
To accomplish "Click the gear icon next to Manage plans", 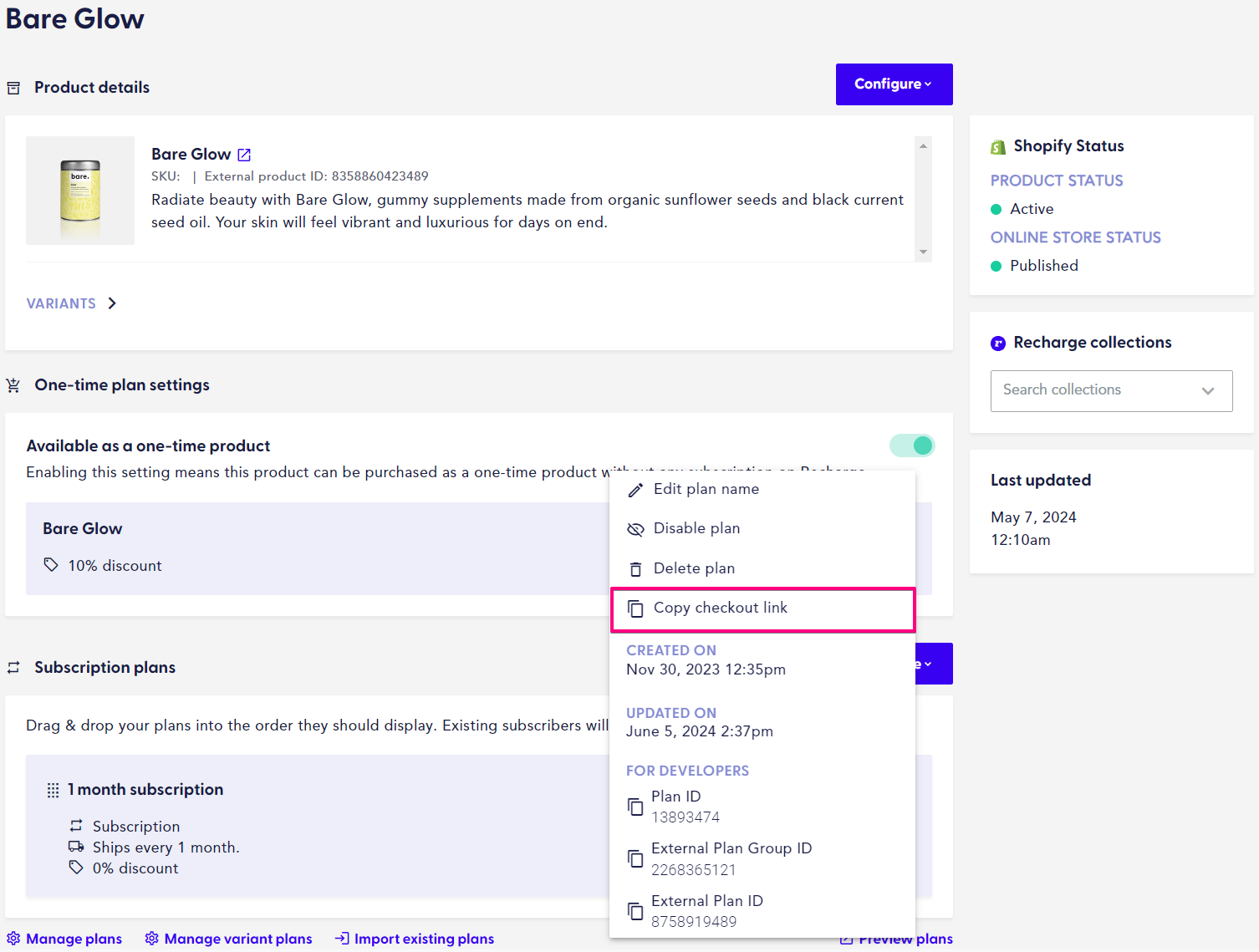I will click(x=13, y=939).
